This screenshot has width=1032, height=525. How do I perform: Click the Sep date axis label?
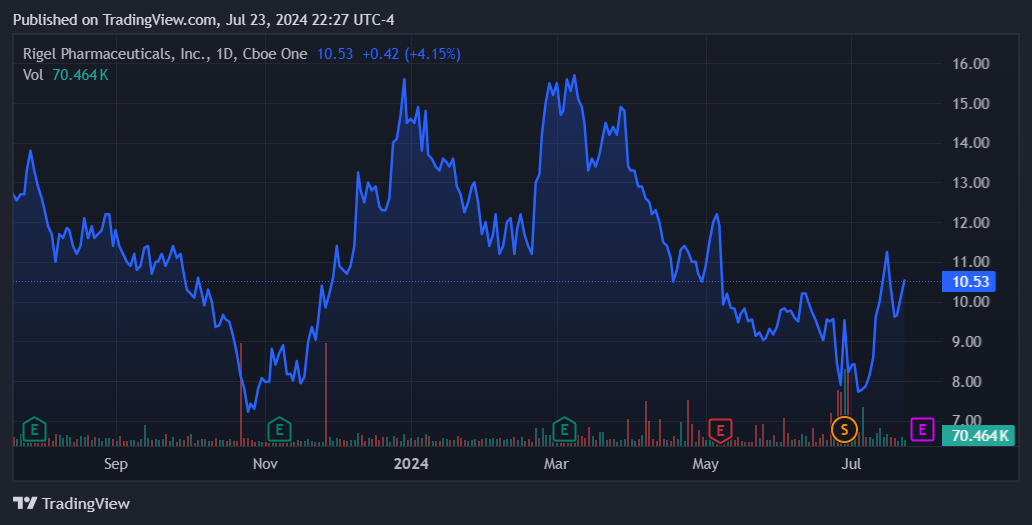pos(116,464)
